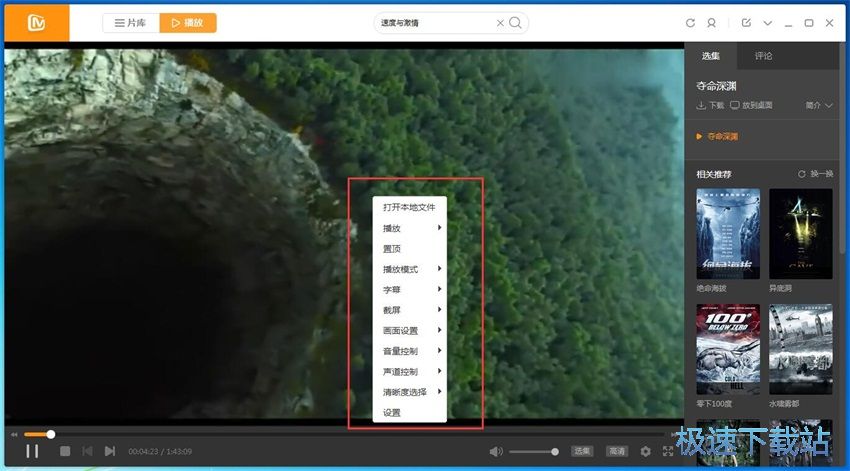Adjust the volume slider
Screen dimensions: 850x471
coord(533,451)
